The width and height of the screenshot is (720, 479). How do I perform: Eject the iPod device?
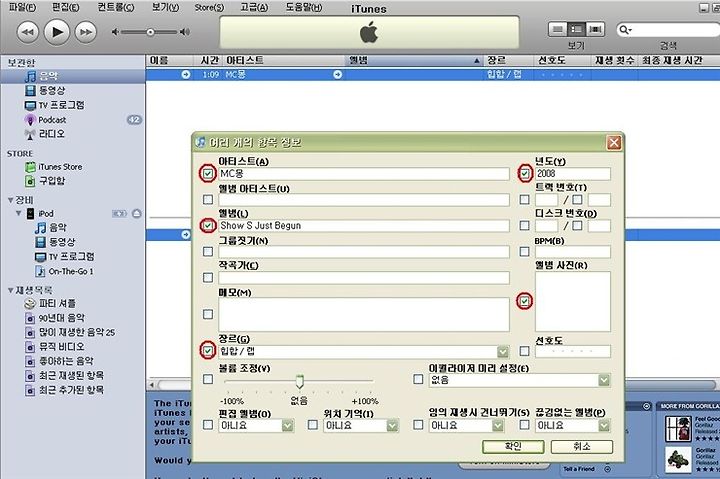[136, 214]
